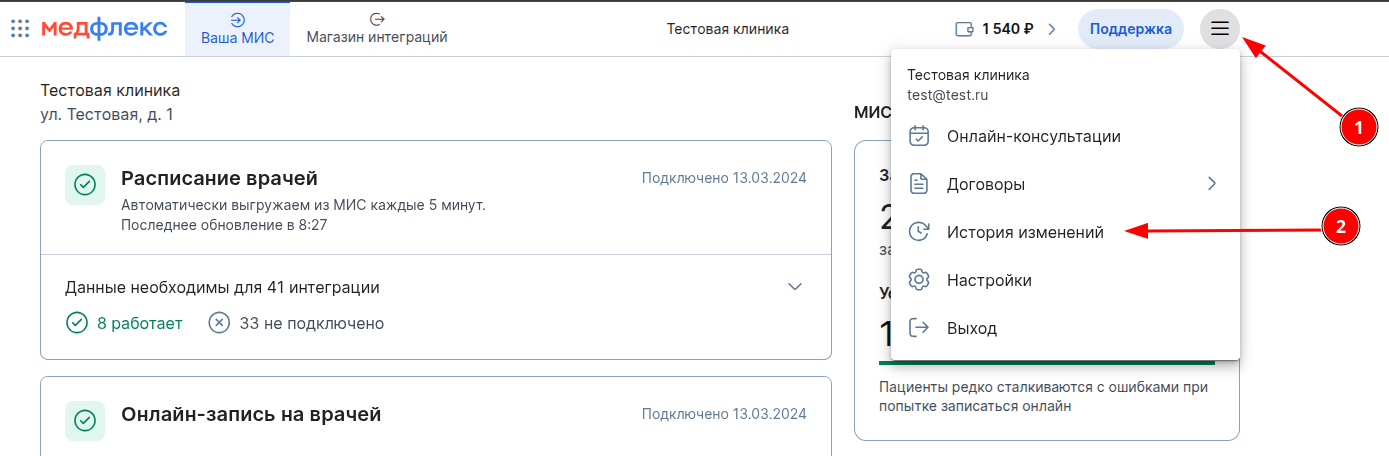Click the Выход logout icon
Image resolution: width=1389 pixels, height=456 pixels.
[x=919, y=328]
